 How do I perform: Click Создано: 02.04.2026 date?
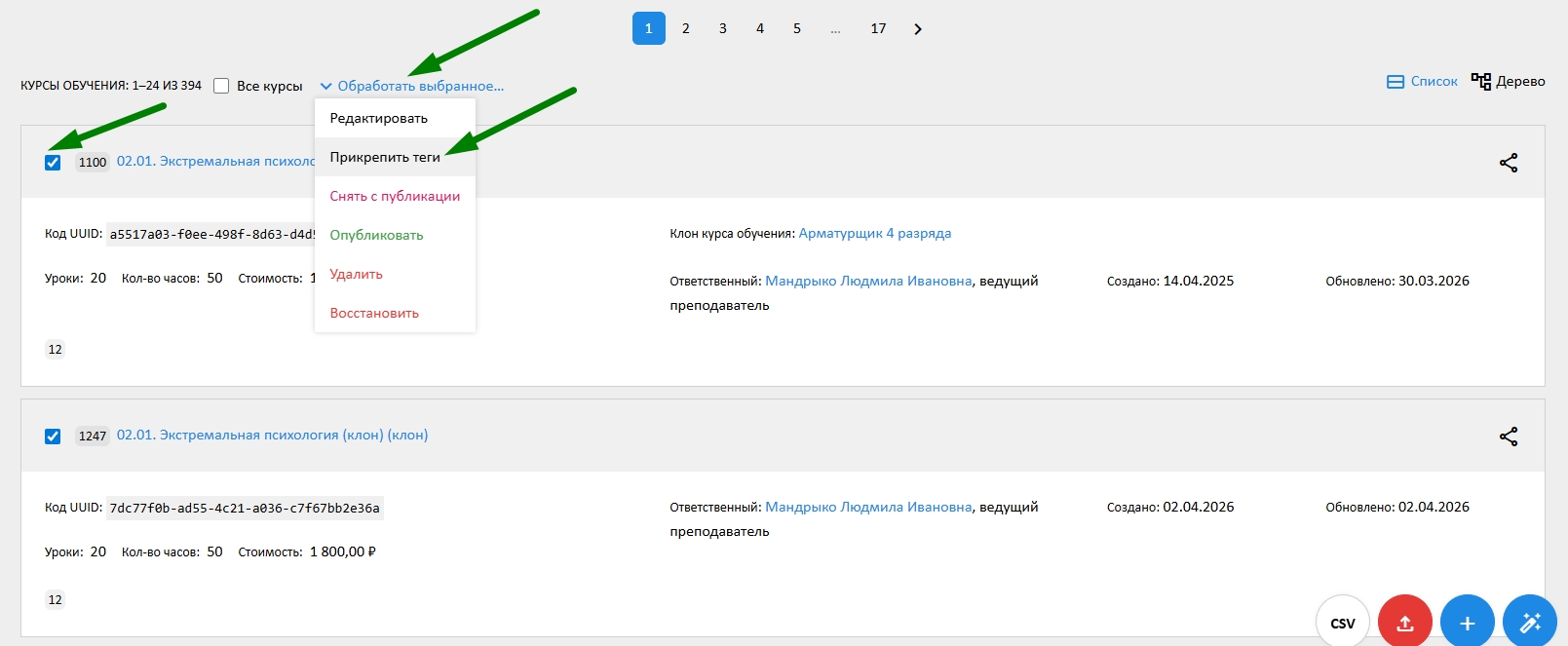point(1170,507)
